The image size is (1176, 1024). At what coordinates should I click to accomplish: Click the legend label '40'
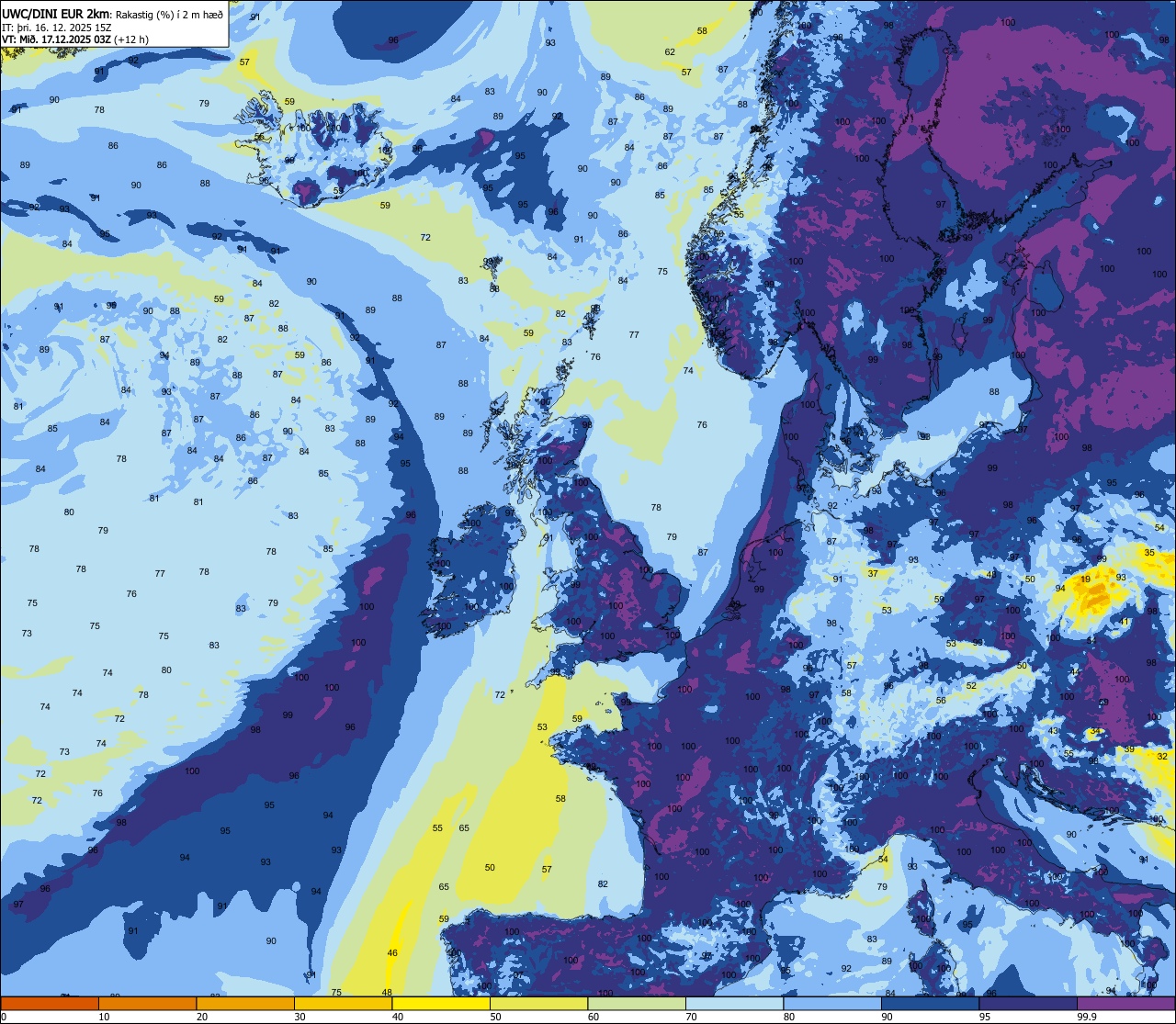[398, 1017]
